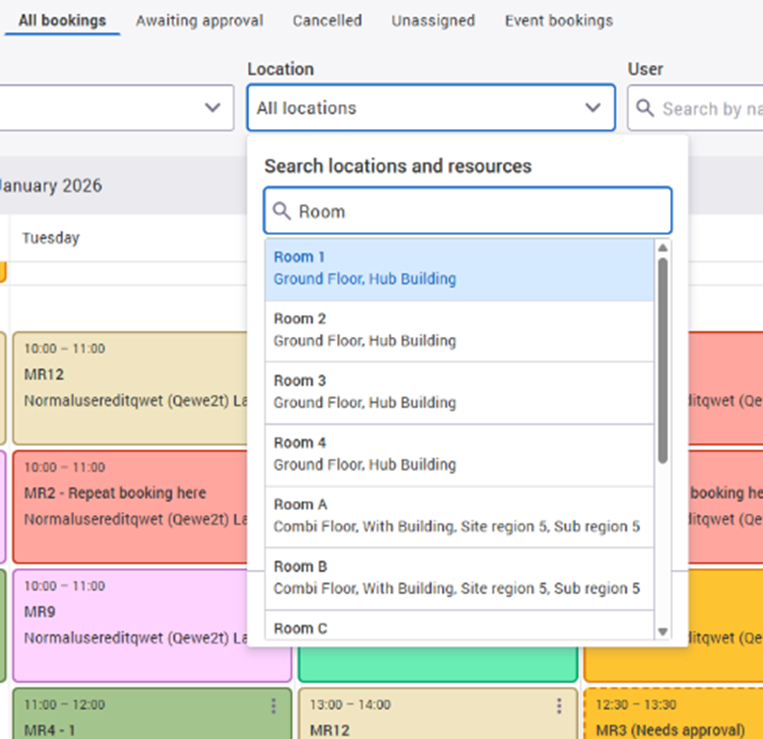Go to the Unassigned tab
Viewport: 763px width, 739px height.
coord(433,20)
